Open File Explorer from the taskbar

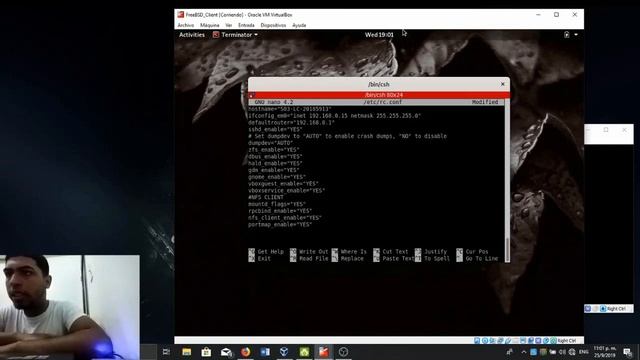[x=187, y=351]
